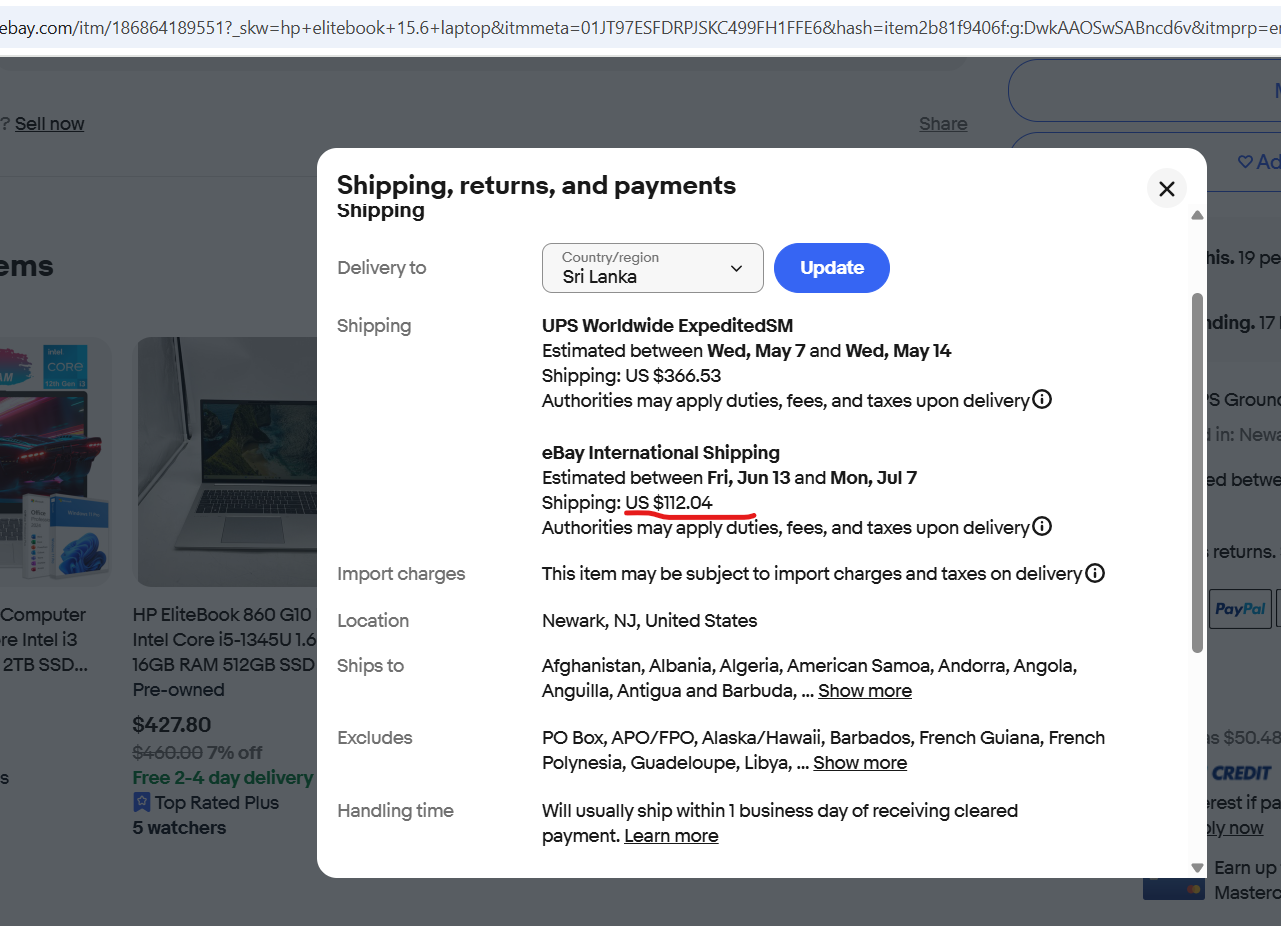Click info icon beside UPS duties notice
Image resolution: width=1281 pixels, height=926 pixels.
pyautogui.click(x=1042, y=400)
